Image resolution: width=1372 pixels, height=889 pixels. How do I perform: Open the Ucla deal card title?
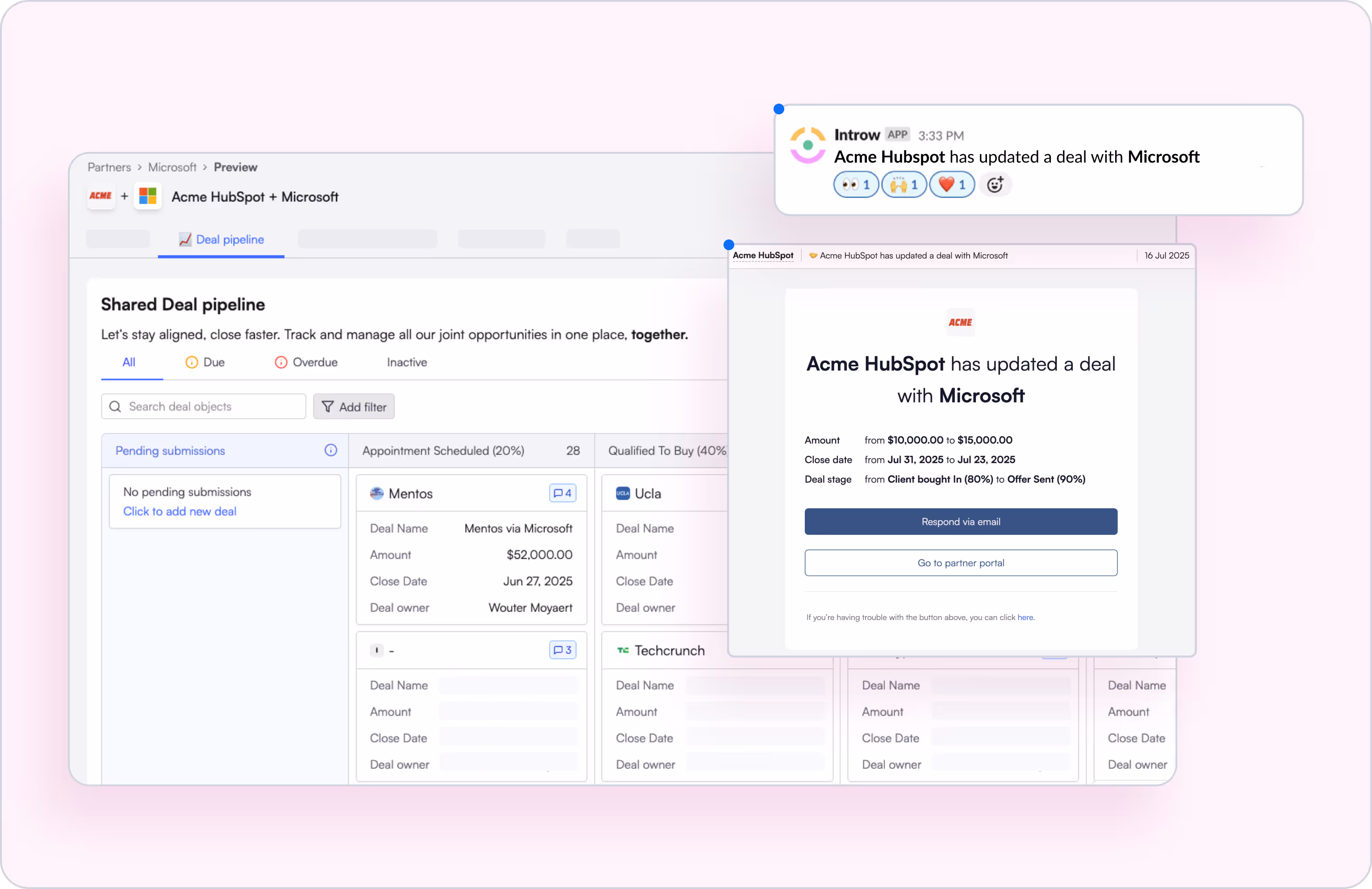(x=648, y=494)
